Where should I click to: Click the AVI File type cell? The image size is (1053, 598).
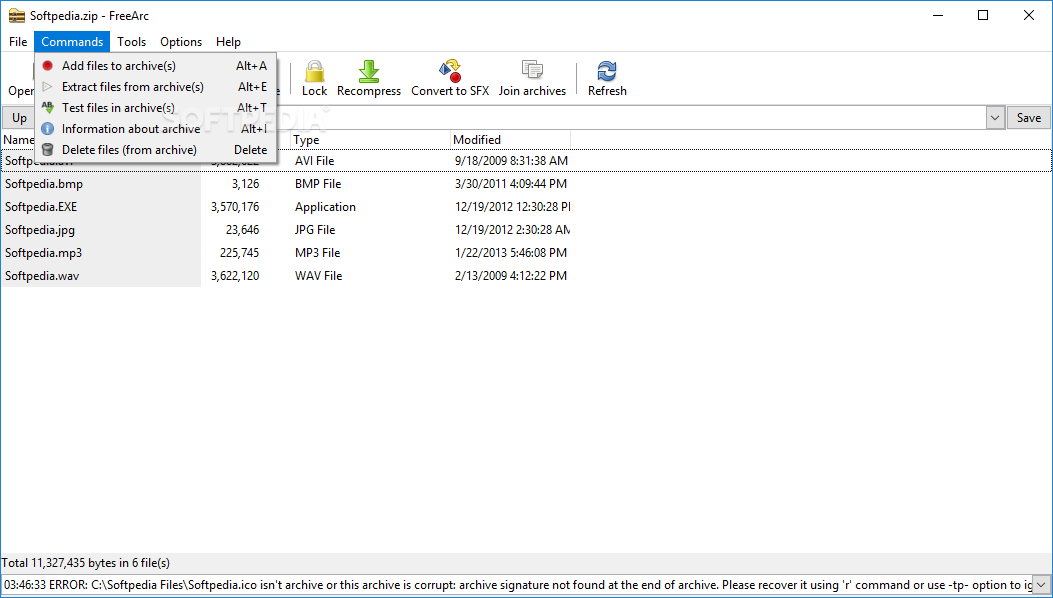click(314, 161)
